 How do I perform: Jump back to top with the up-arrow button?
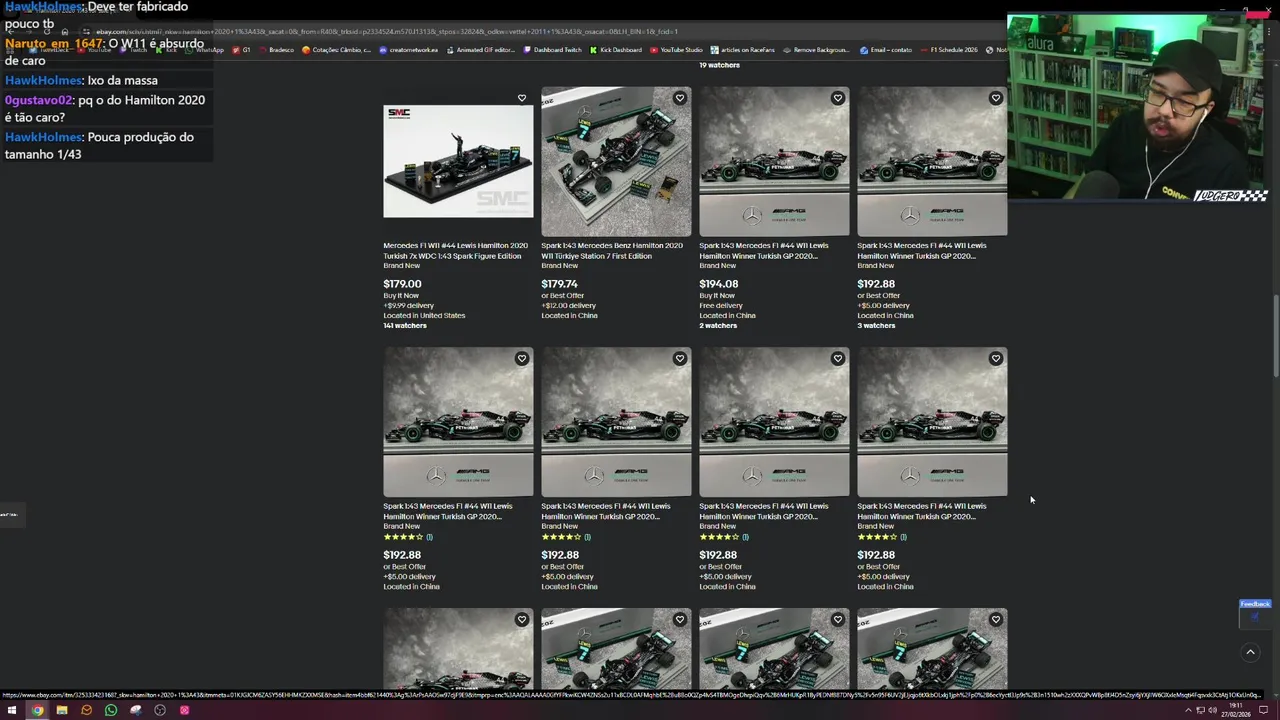[1250, 652]
